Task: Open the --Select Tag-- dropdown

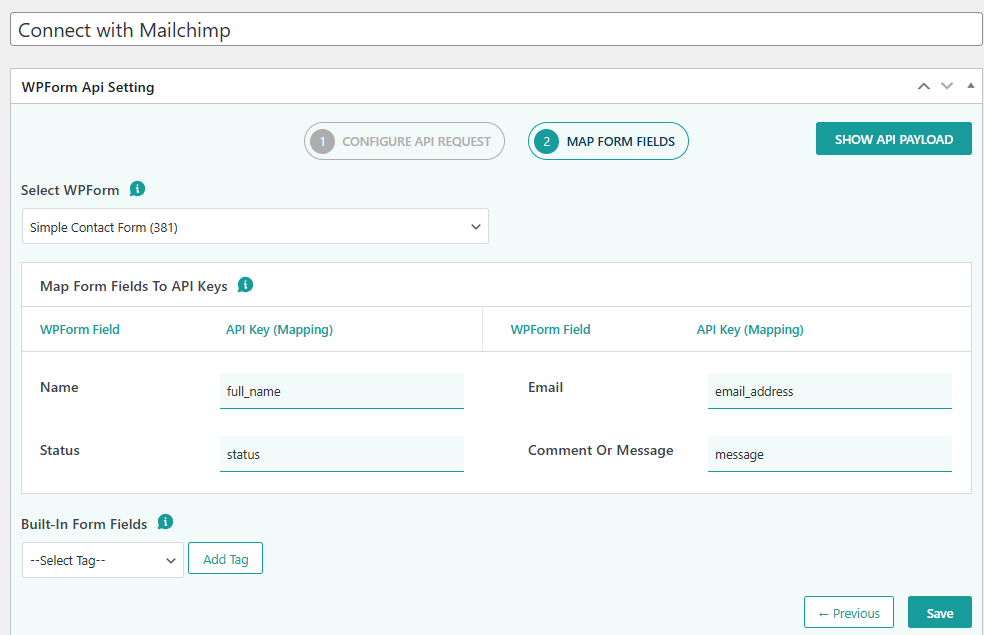Action: click(102, 558)
